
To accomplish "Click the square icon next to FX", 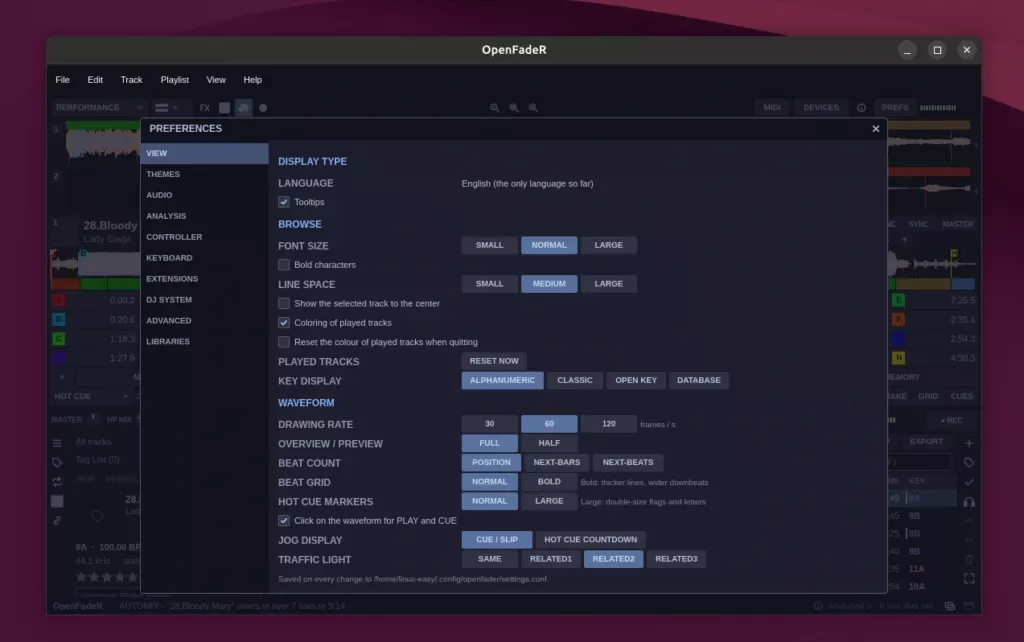I will click(x=224, y=108).
